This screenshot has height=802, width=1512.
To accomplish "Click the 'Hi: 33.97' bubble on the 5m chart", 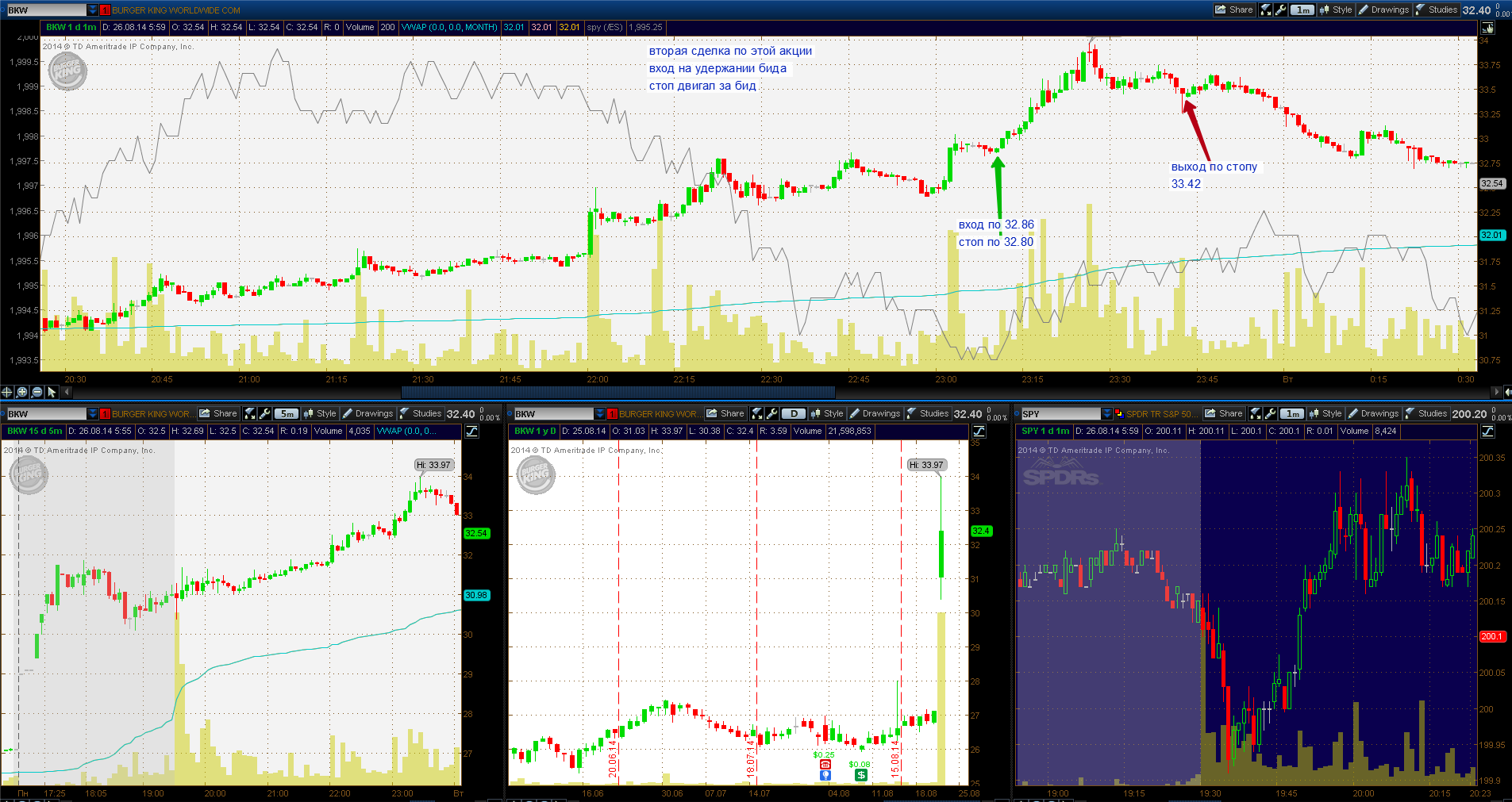I will point(434,465).
